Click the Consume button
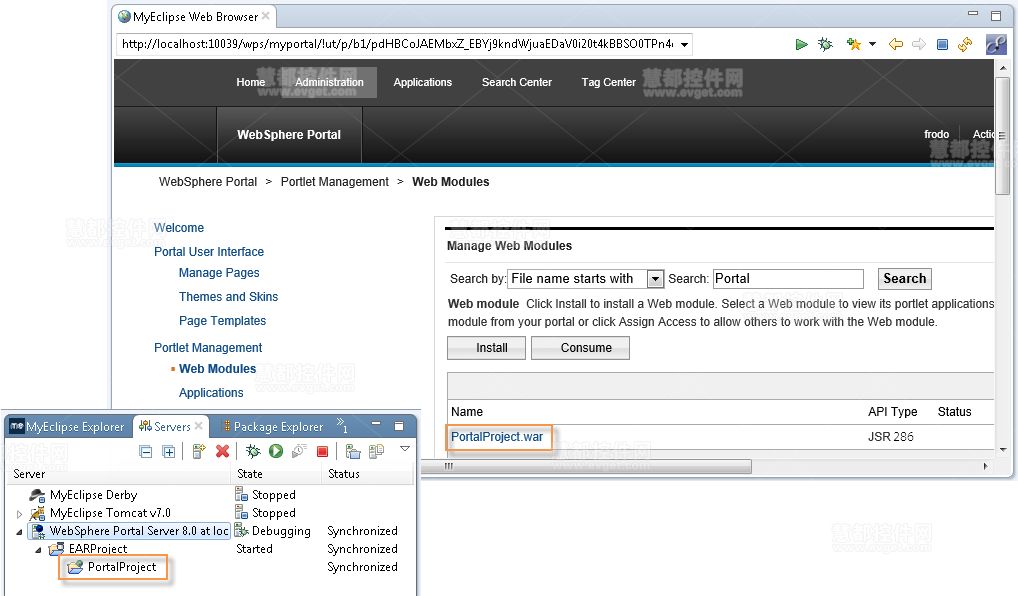 [580, 348]
